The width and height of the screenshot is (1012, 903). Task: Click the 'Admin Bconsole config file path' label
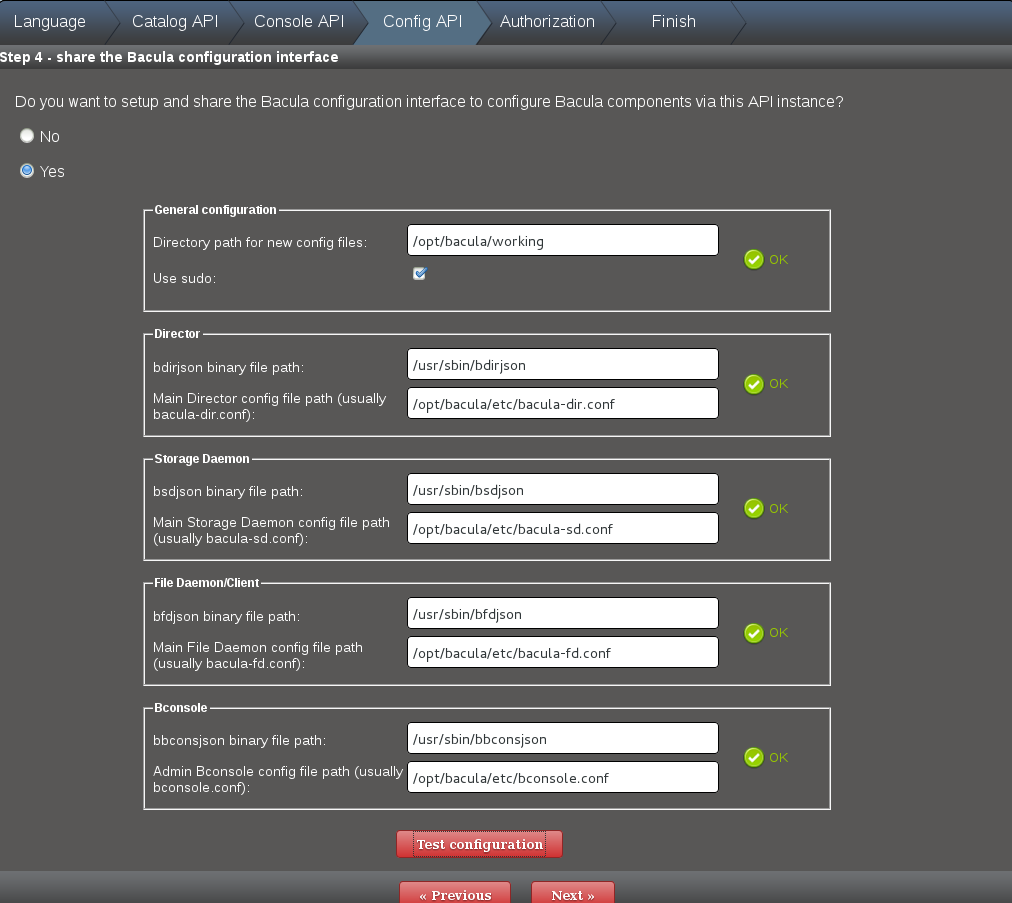point(278,779)
